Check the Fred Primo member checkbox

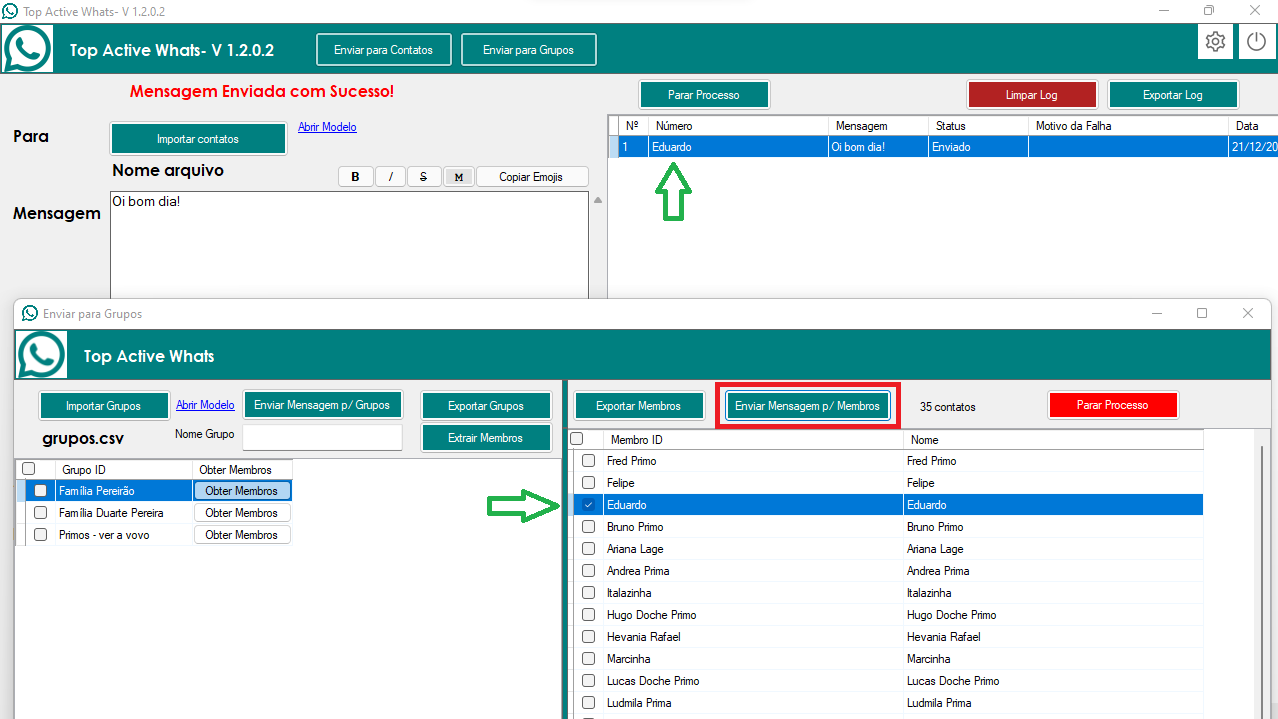pos(589,461)
